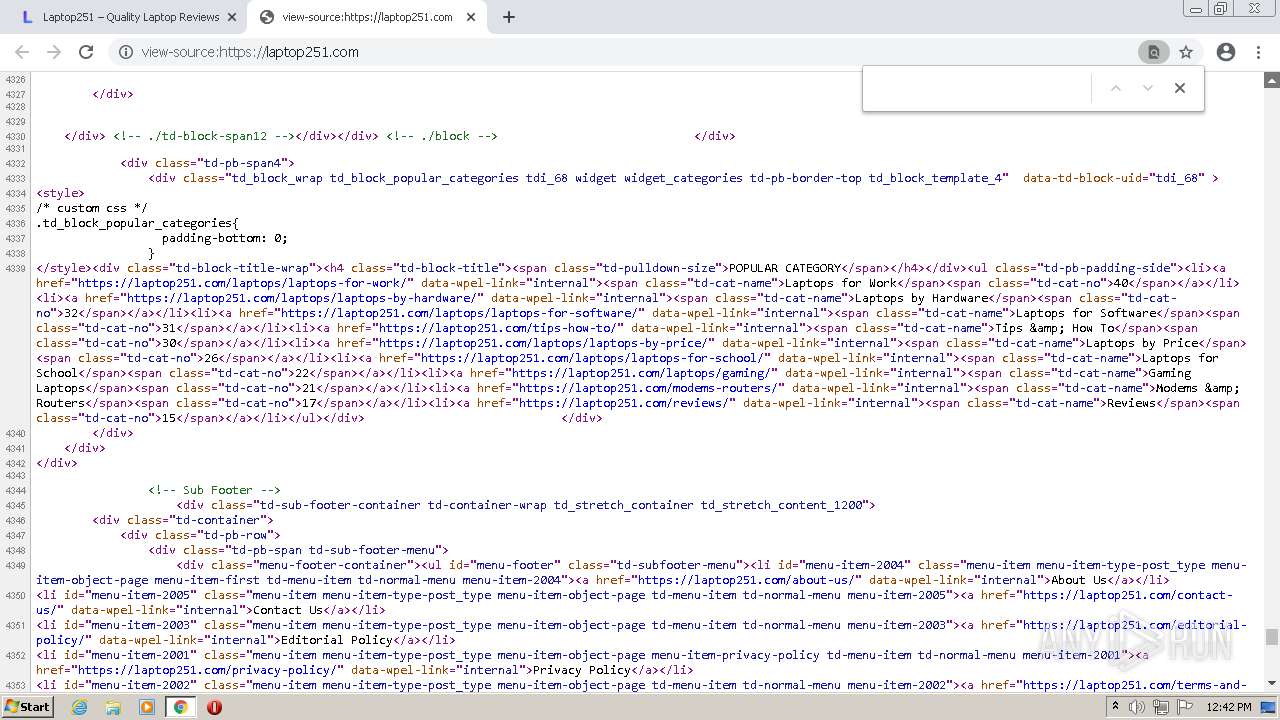Viewport: 1280px width, 720px height.
Task: Open the laptops-for-software href link
Action: click(x=461, y=313)
